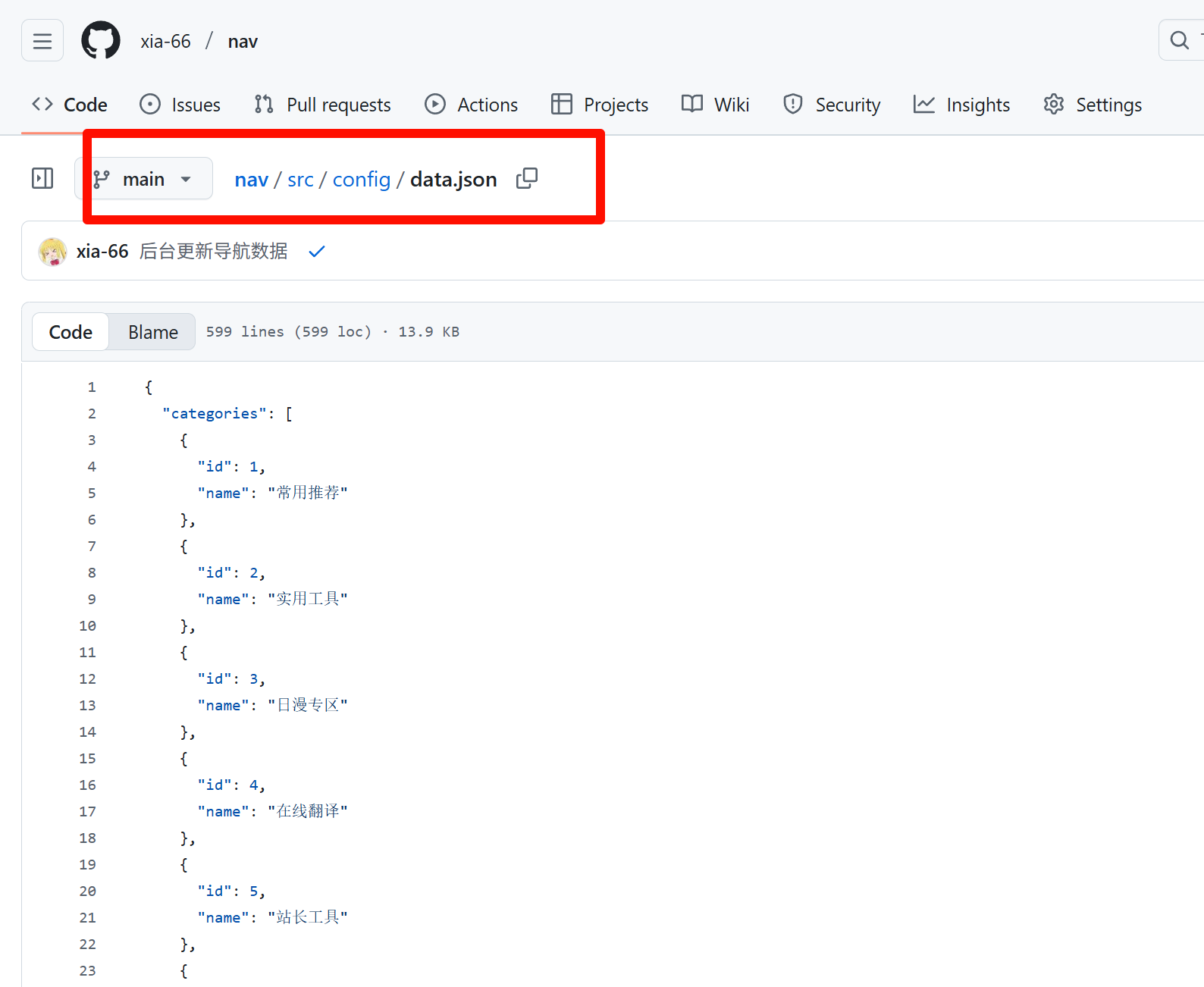Click the xia-66 commit author avatar
Screen dimensions: 1204x987
tap(52, 252)
